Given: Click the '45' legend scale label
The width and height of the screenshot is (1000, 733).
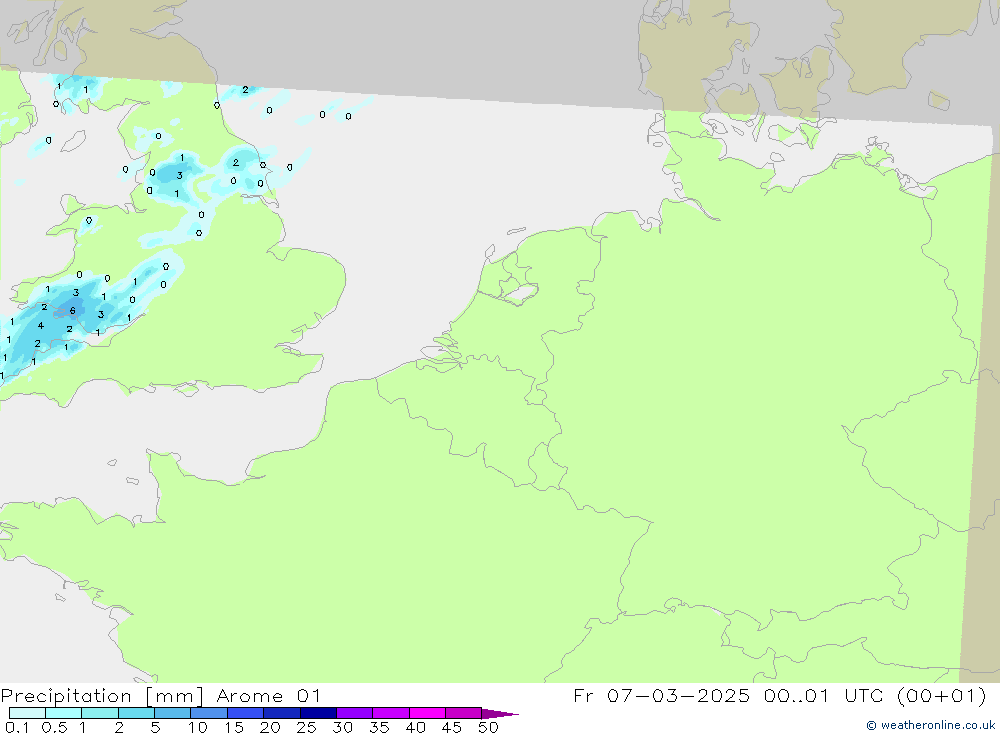Looking at the screenshot, I should 452,727.
